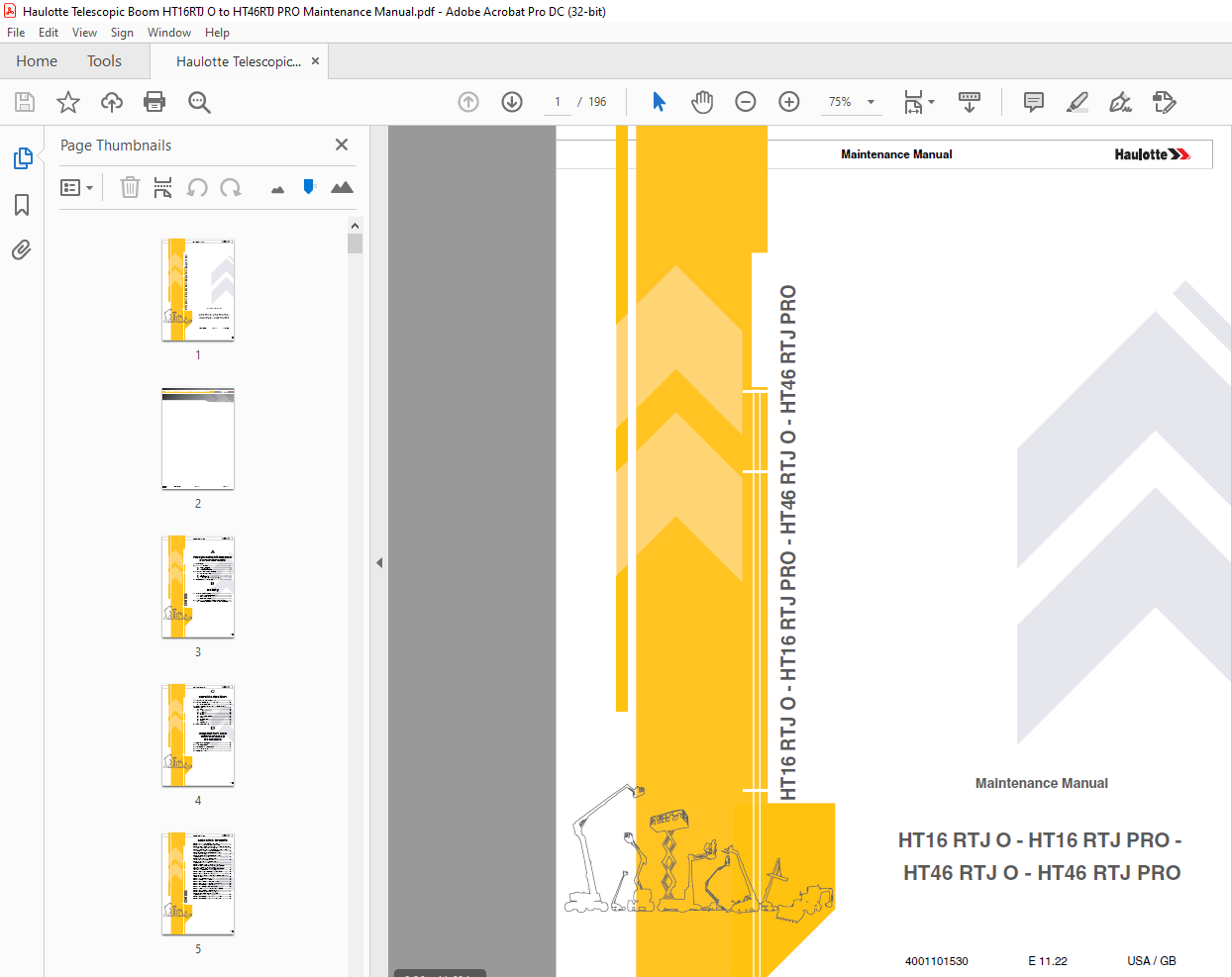Open the View menu

tap(85, 33)
